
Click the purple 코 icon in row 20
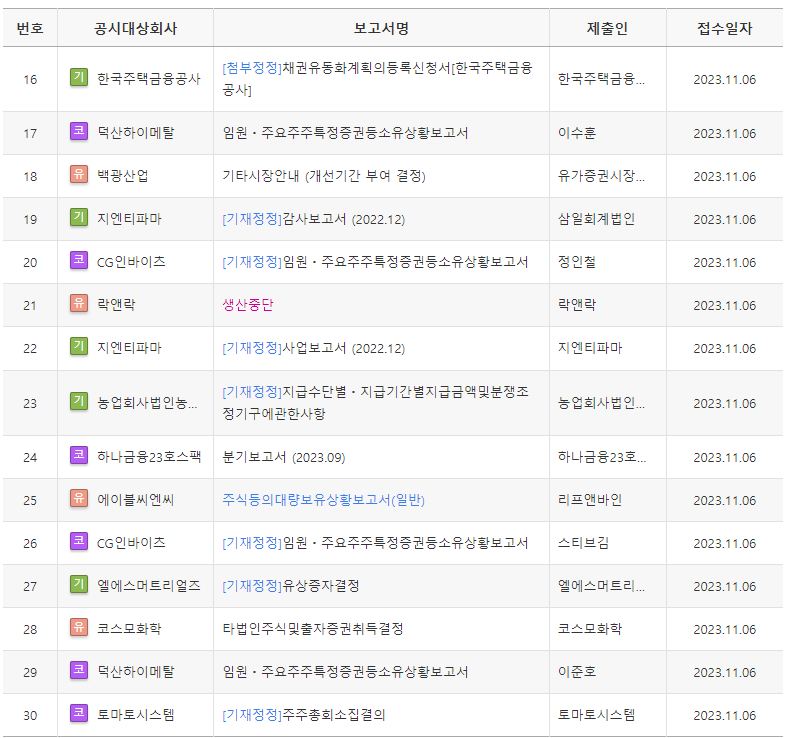click(79, 261)
